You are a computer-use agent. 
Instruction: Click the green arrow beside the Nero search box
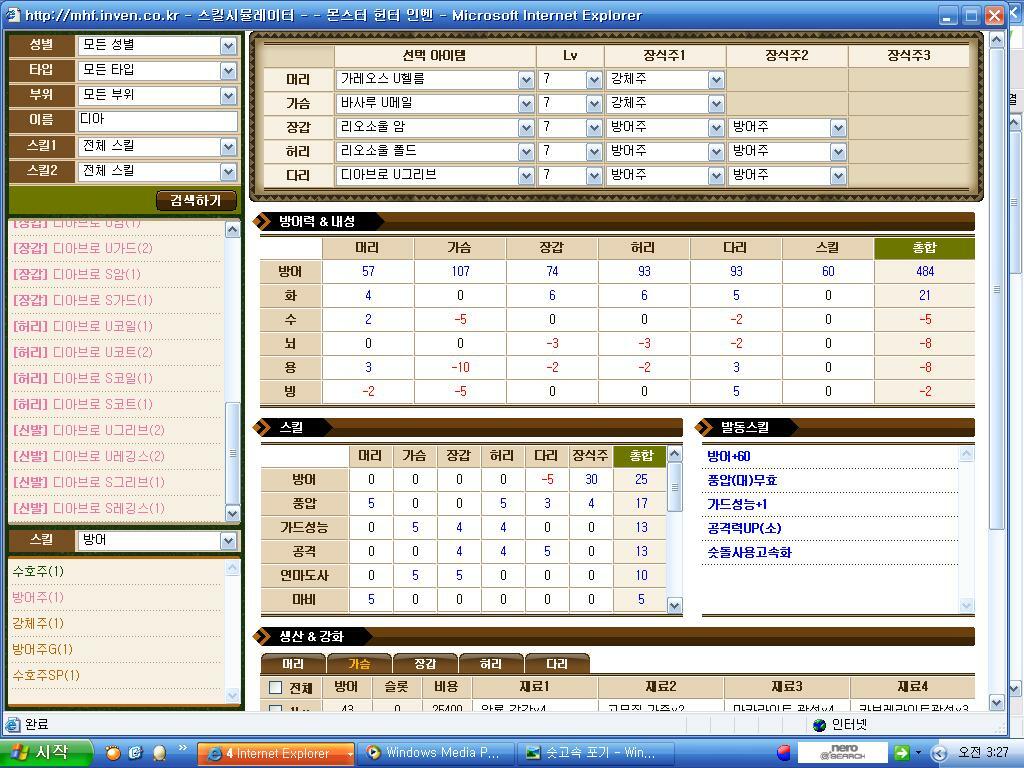tap(903, 752)
